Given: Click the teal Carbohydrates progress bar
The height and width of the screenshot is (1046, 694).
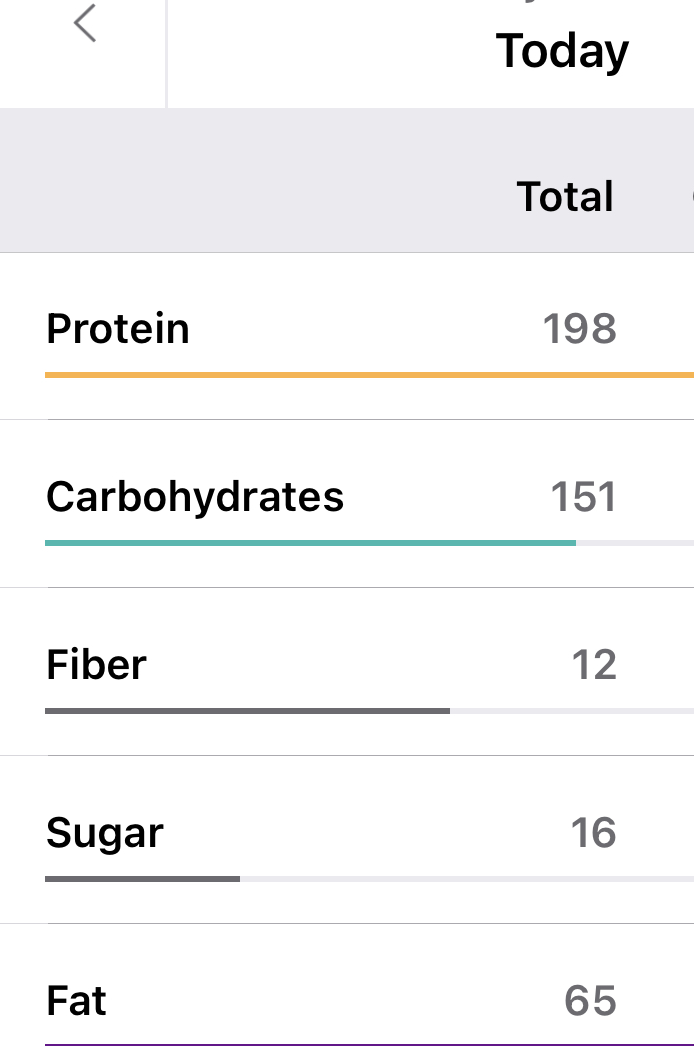Looking at the screenshot, I should pyautogui.click(x=310, y=543).
